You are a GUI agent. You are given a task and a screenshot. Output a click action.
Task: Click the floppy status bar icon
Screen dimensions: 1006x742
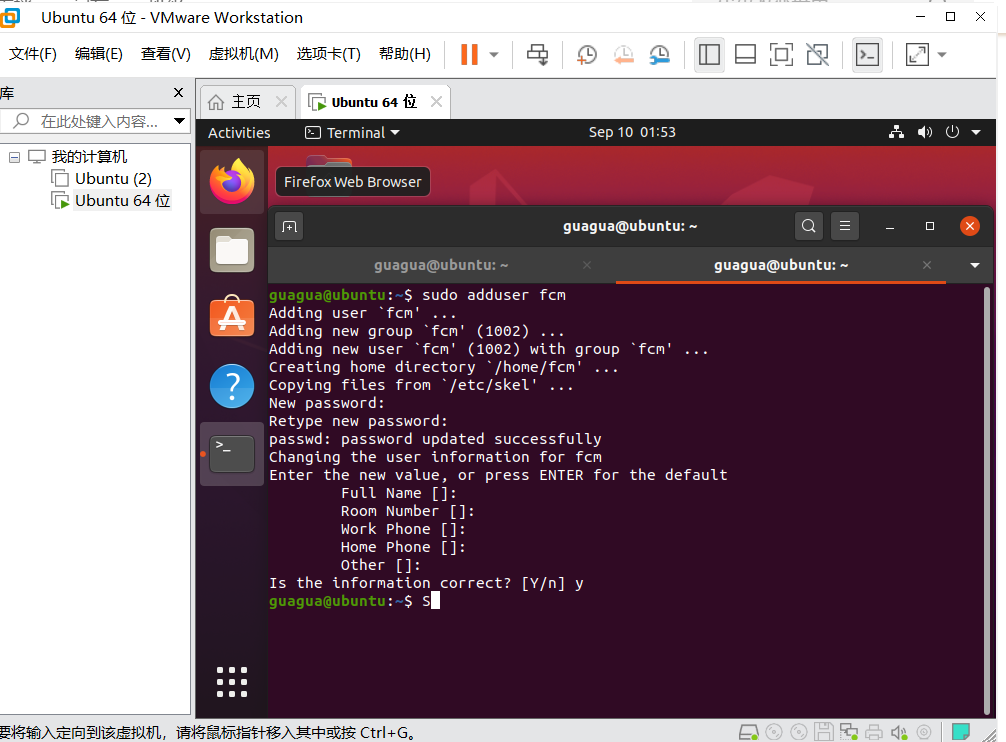point(824,732)
